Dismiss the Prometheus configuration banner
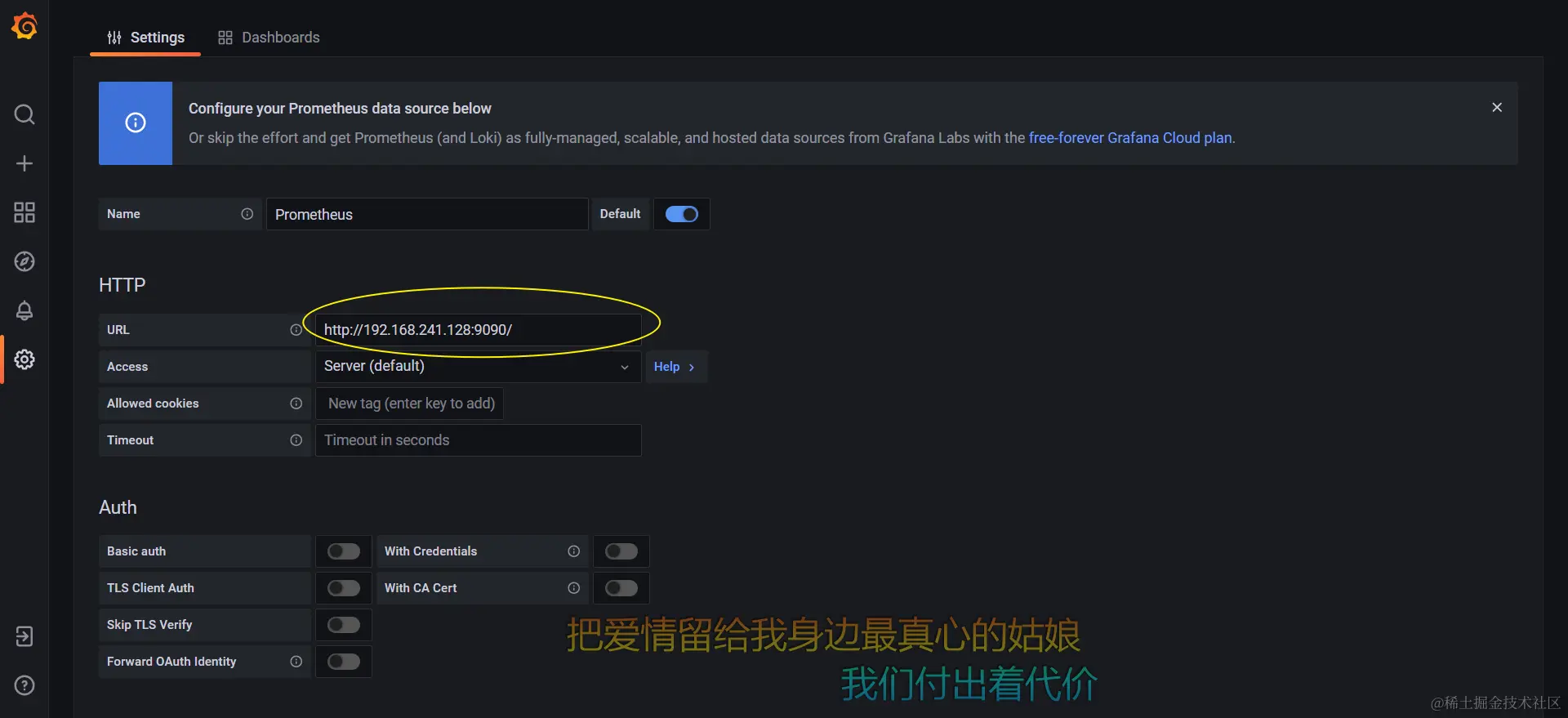1568x718 pixels. pos(1497,108)
